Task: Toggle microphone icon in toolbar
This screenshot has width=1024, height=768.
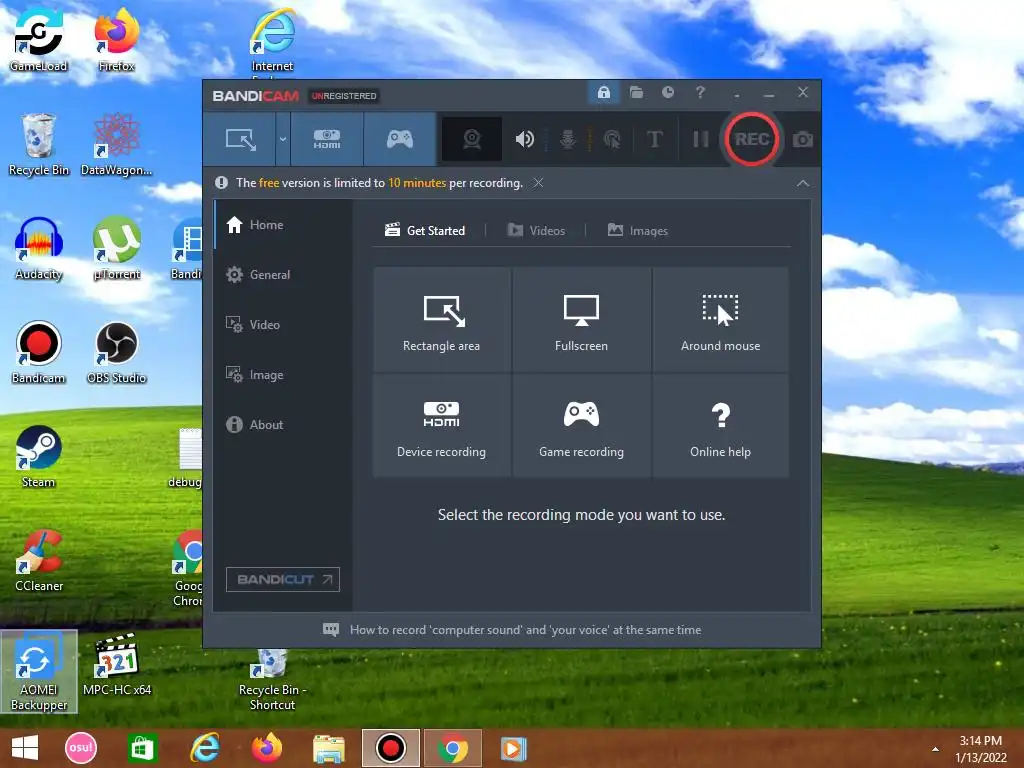Action: pyautogui.click(x=568, y=139)
